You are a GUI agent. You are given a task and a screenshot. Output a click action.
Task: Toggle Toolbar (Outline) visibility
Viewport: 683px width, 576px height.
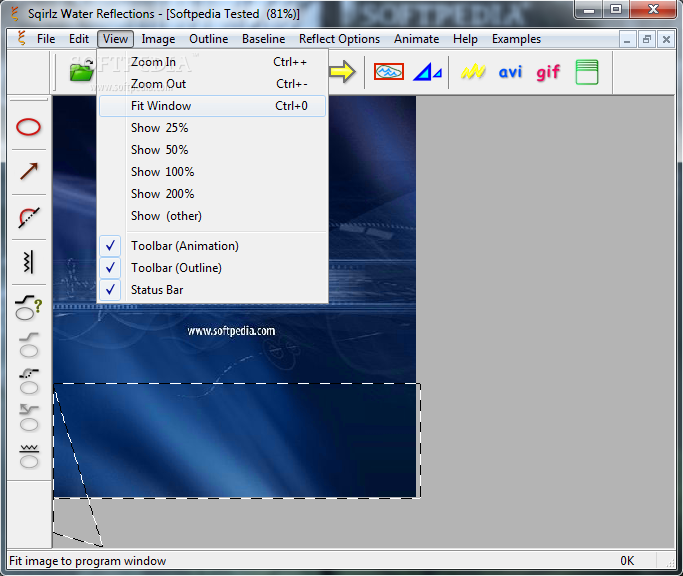[x=213, y=268]
